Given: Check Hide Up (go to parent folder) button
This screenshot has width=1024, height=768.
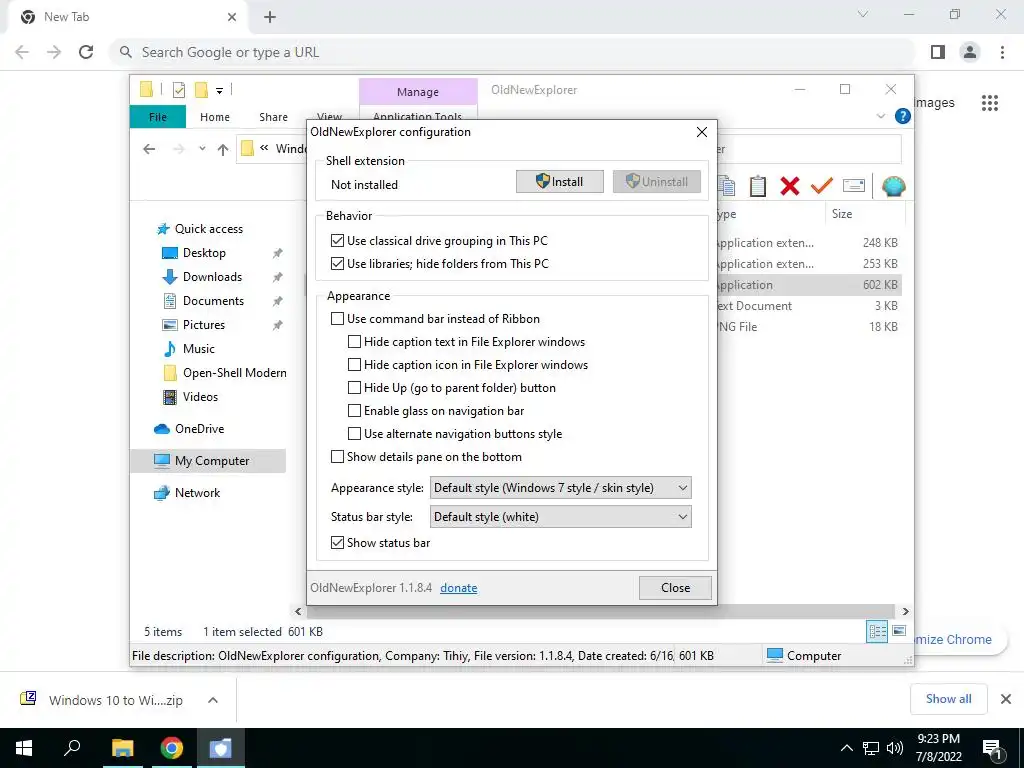Looking at the screenshot, I should (x=354, y=387).
